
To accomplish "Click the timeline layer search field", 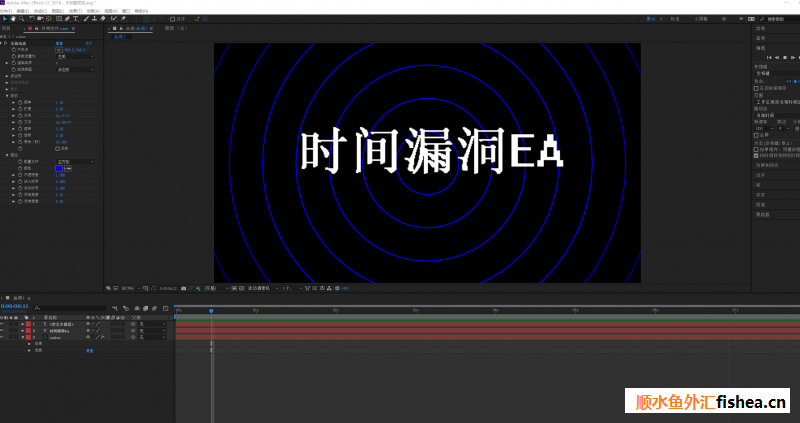I will pos(70,307).
